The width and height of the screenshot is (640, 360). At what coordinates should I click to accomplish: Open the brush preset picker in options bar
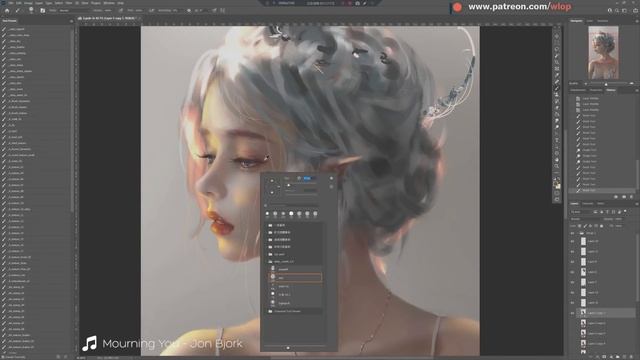tap(31, 11)
